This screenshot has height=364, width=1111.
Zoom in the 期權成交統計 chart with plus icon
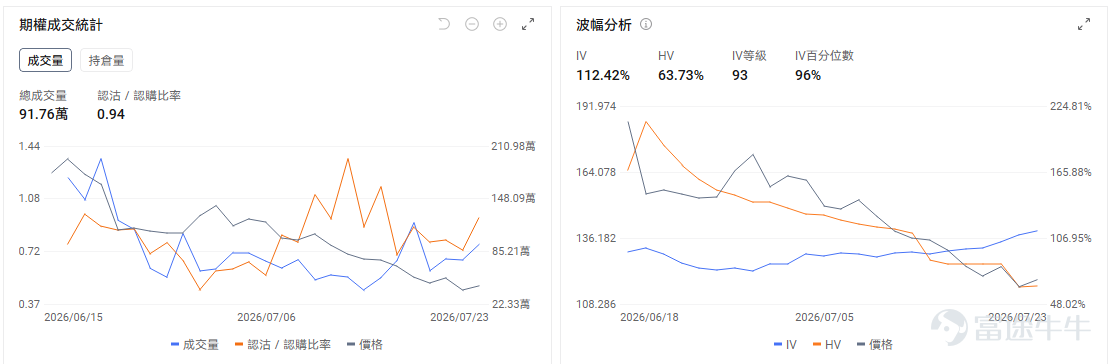coord(500,25)
